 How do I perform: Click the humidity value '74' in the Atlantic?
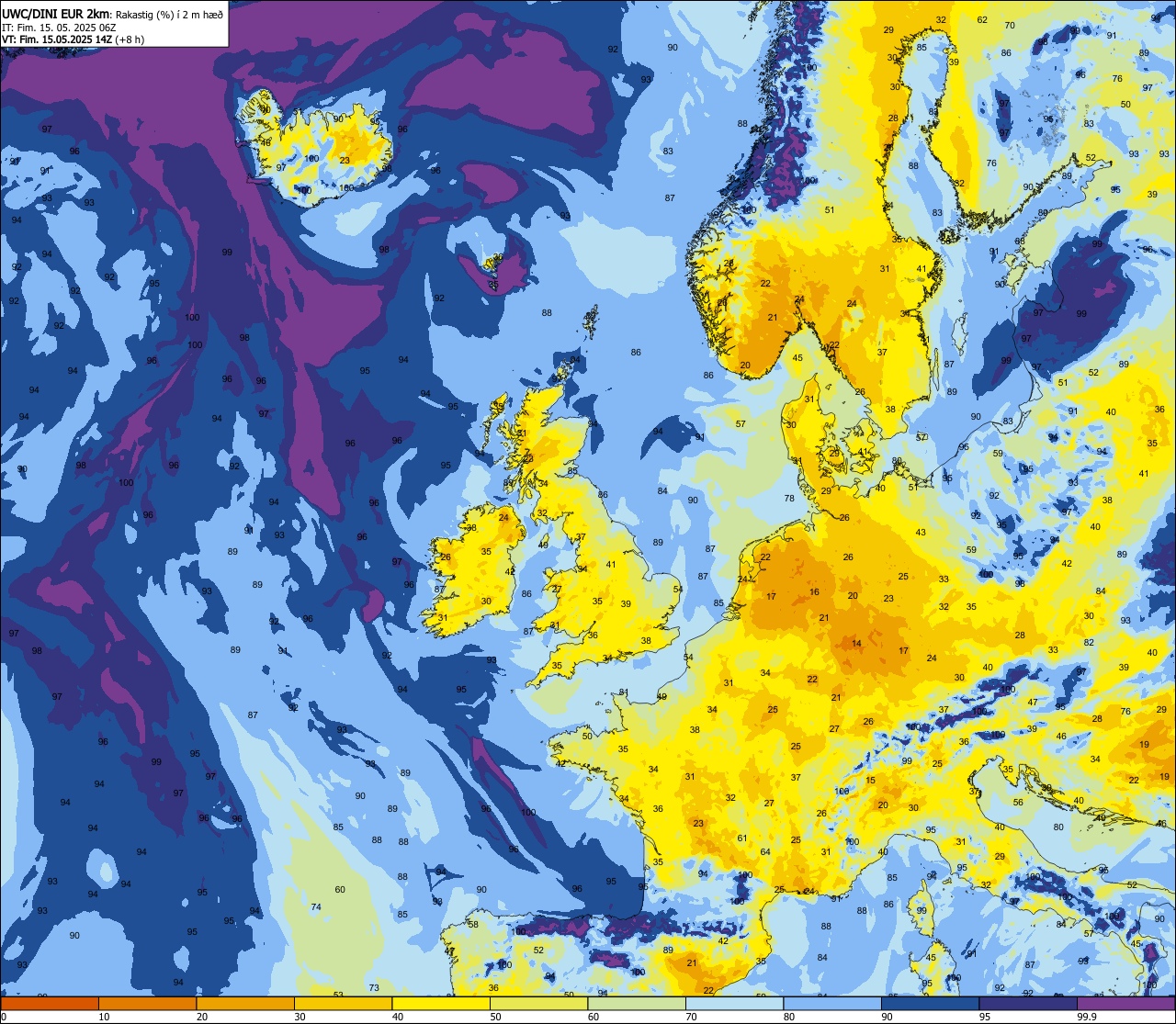pos(316,907)
